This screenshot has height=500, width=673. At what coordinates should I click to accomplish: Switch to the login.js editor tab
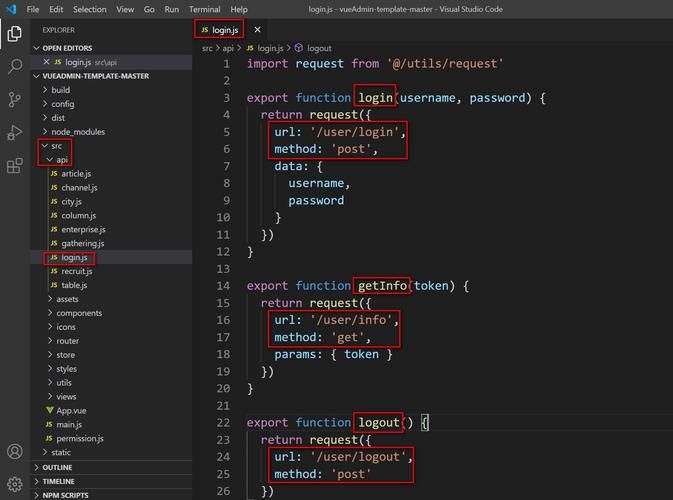coord(224,30)
